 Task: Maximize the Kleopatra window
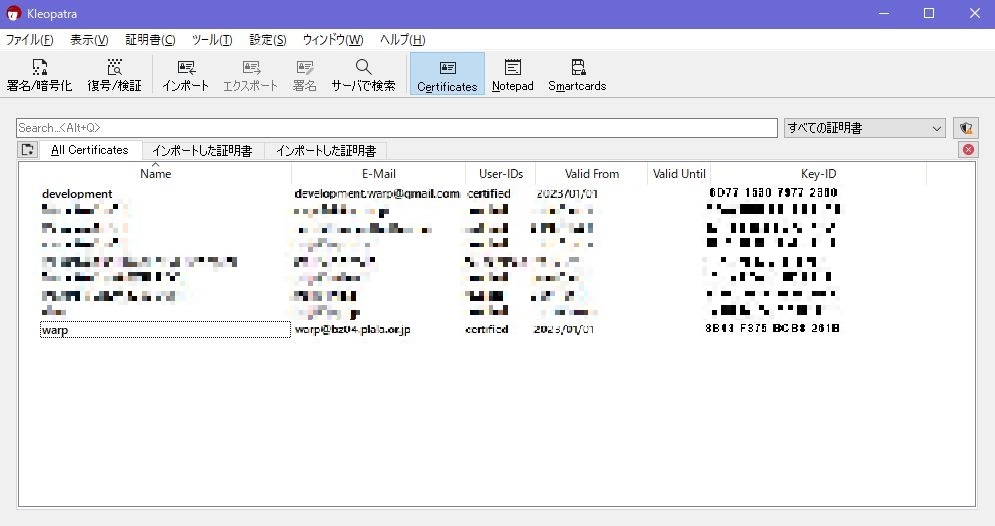[x=929, y=13]
